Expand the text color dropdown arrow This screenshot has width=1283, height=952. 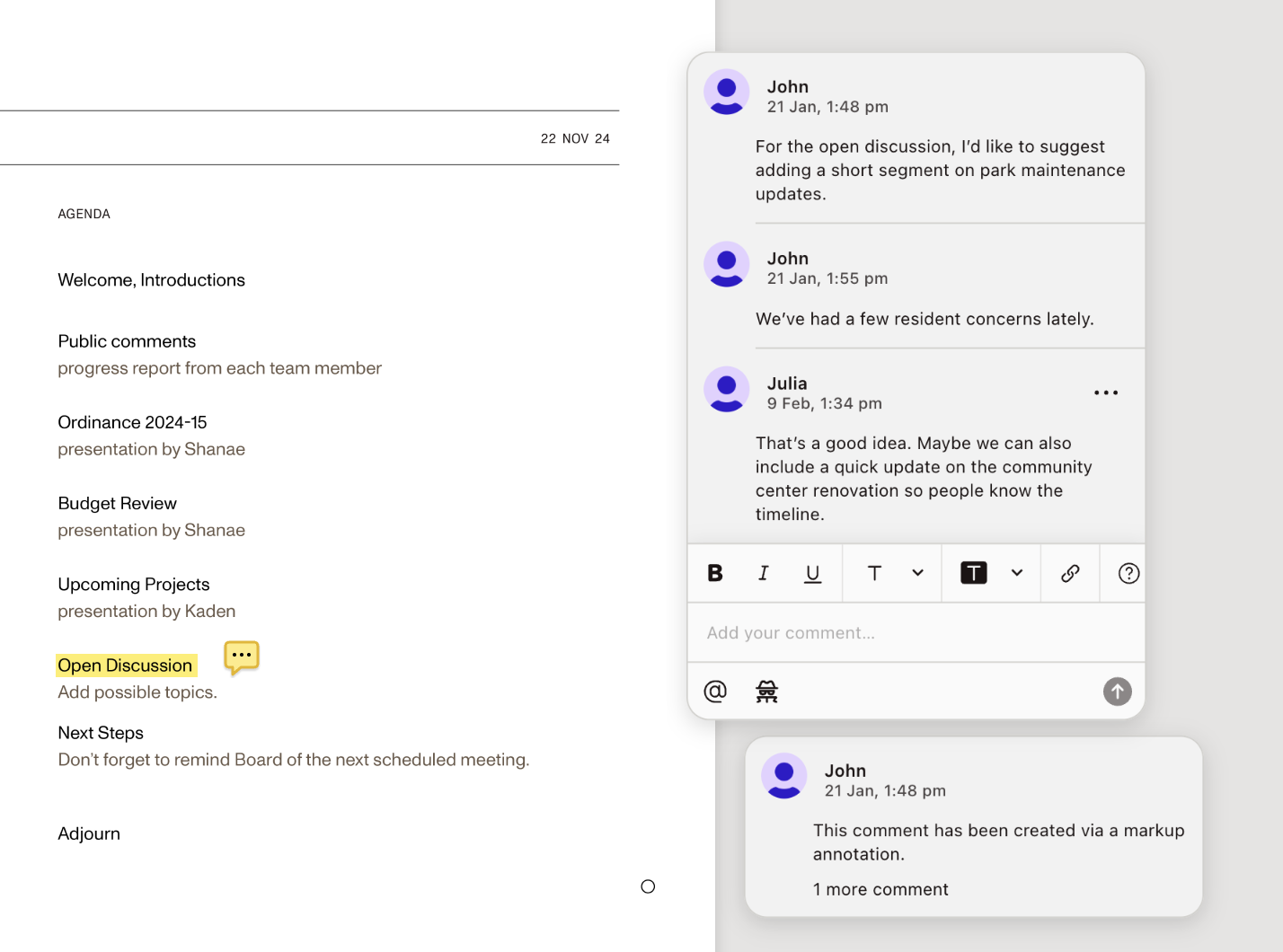[x=917, y=573]
